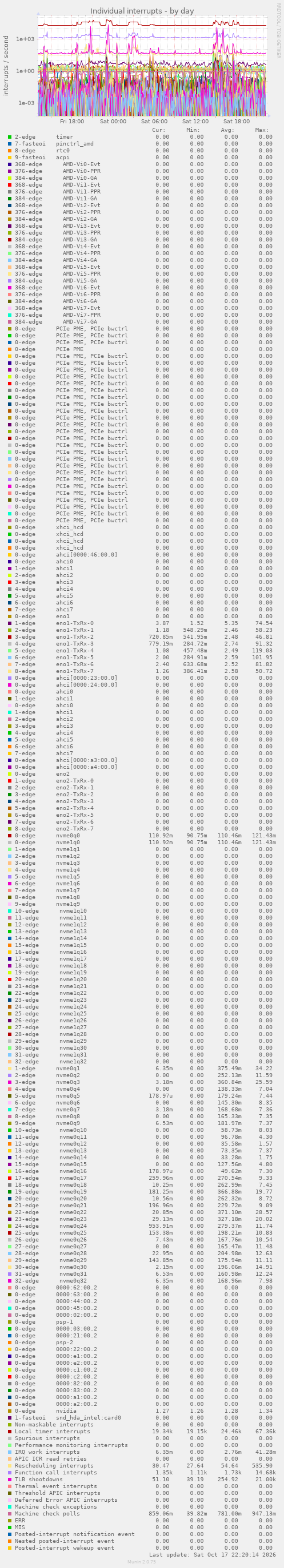The height and width of the screenshot is (1568, 284).
Task: Select the "Rescheduling interrupts" legend entry
Action: point(54,1465)
